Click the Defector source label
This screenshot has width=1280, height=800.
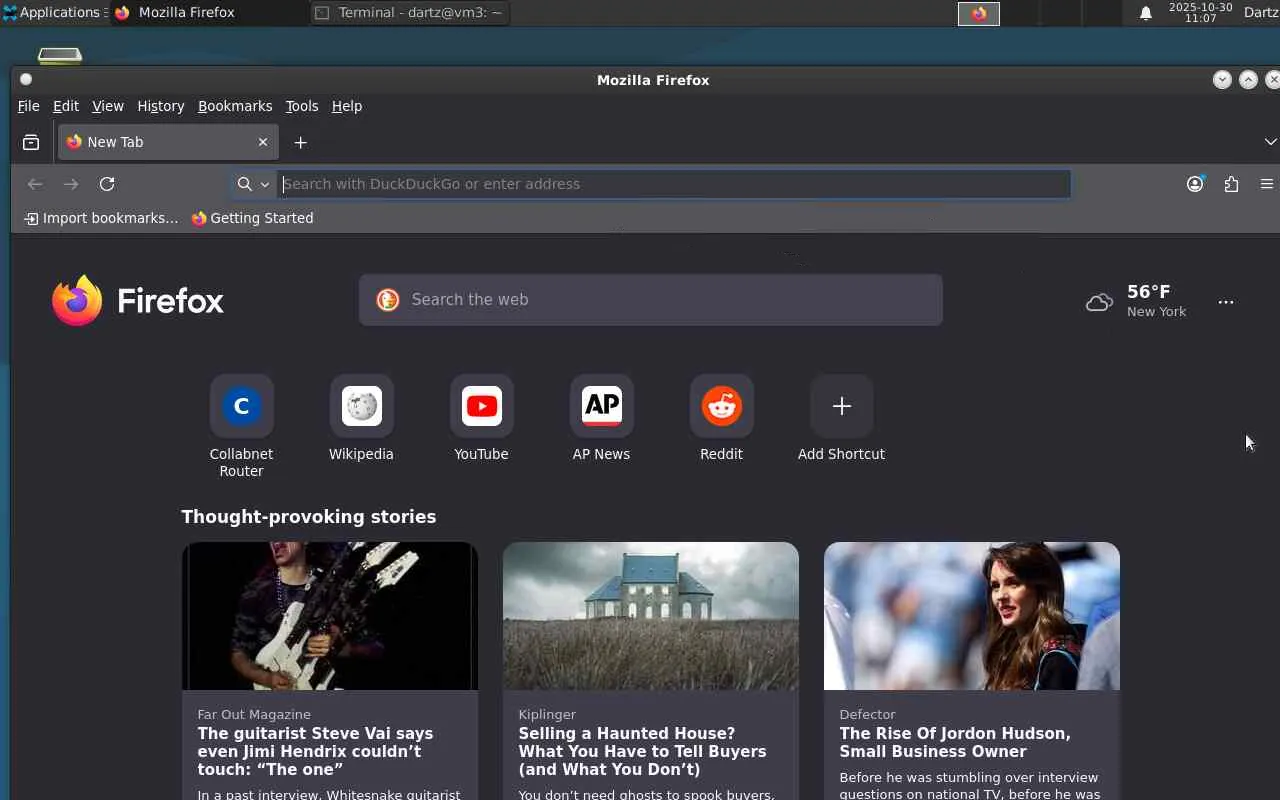867,715
